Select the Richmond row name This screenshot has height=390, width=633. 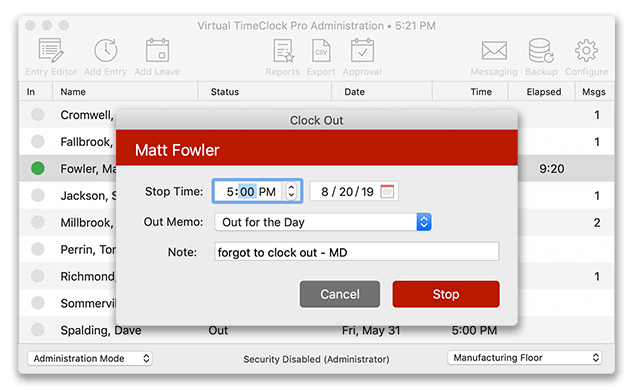88,276
